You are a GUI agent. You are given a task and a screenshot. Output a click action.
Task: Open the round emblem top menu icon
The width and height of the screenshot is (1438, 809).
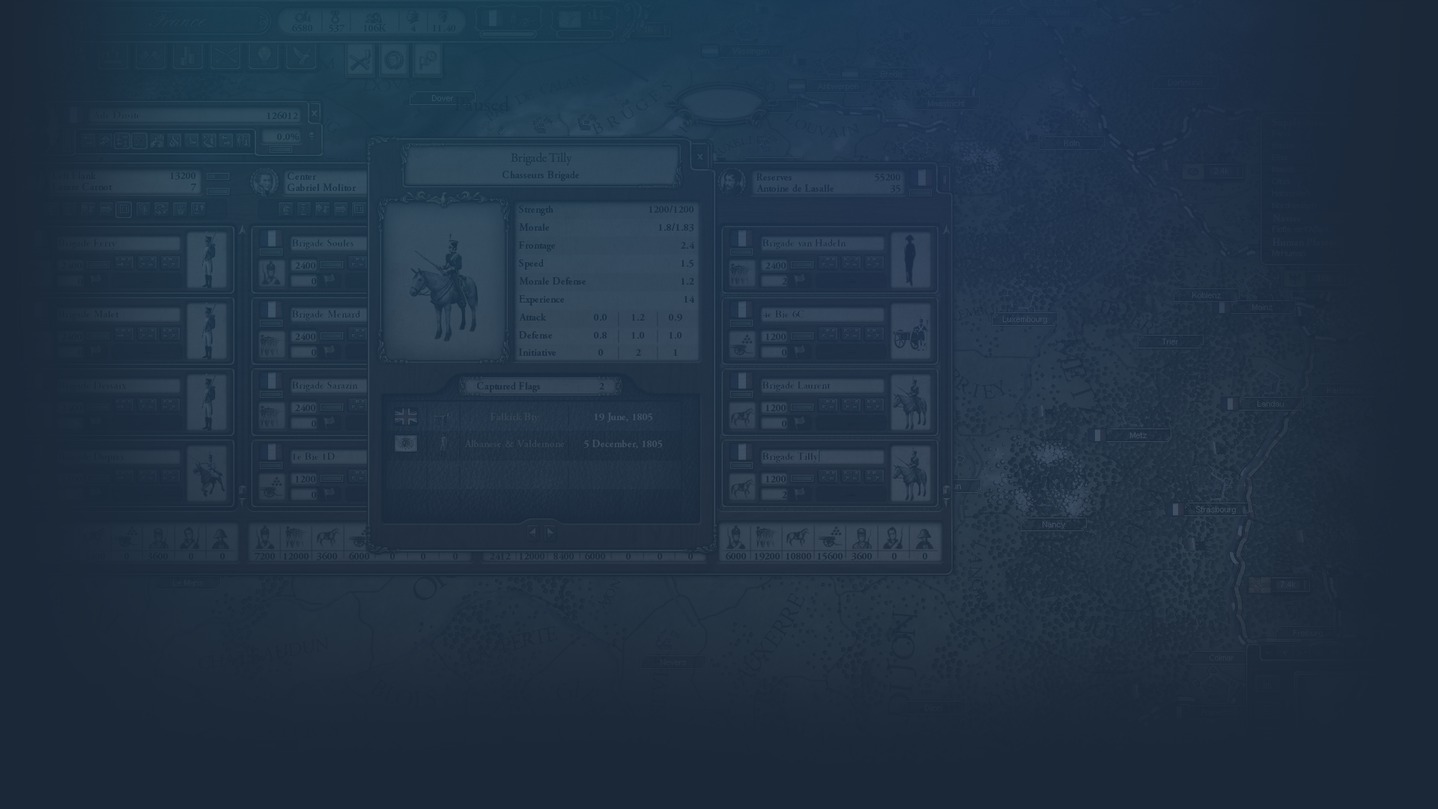394,61
